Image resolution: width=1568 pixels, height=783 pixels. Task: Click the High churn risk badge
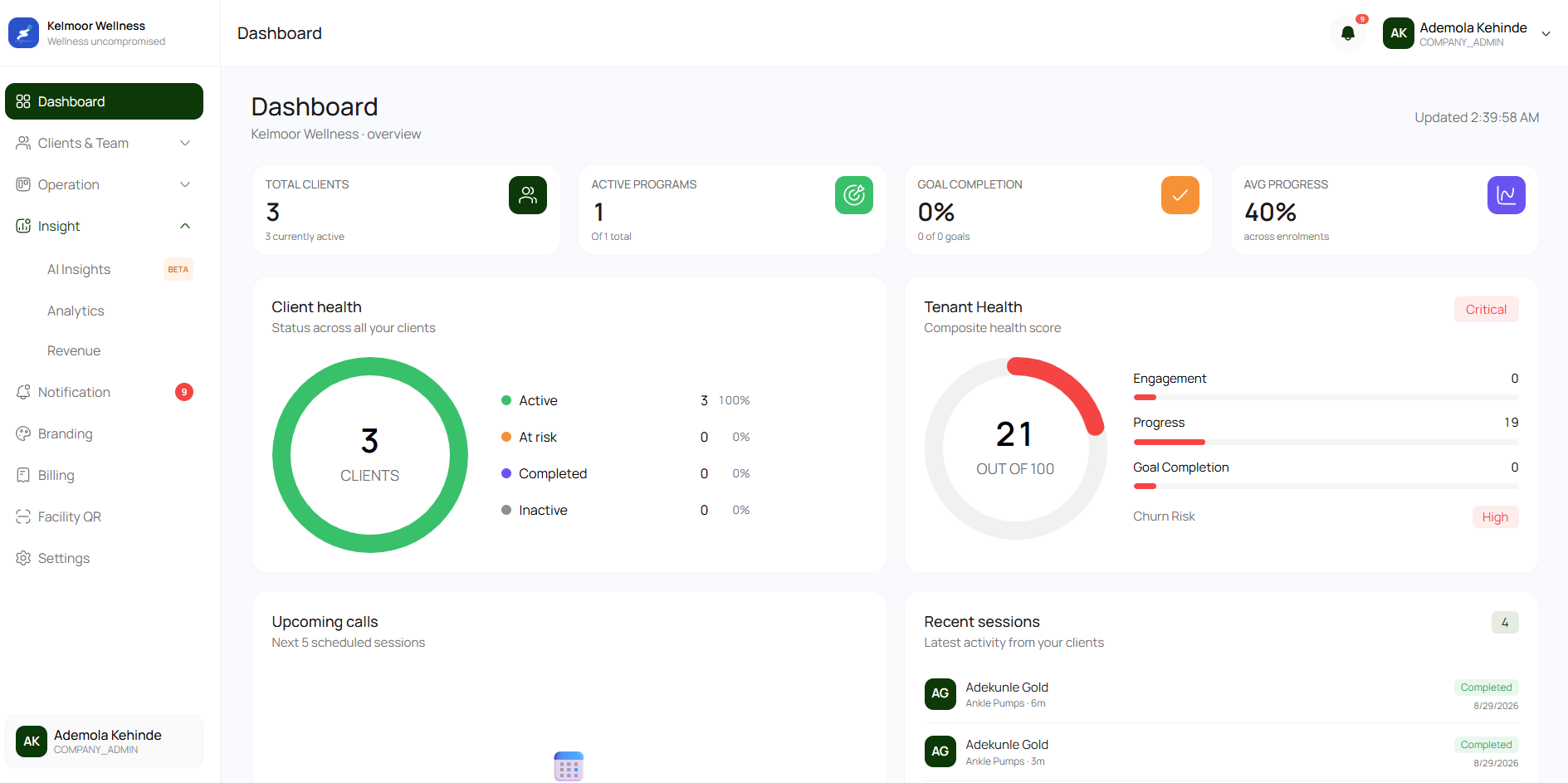coord(1495,517)
